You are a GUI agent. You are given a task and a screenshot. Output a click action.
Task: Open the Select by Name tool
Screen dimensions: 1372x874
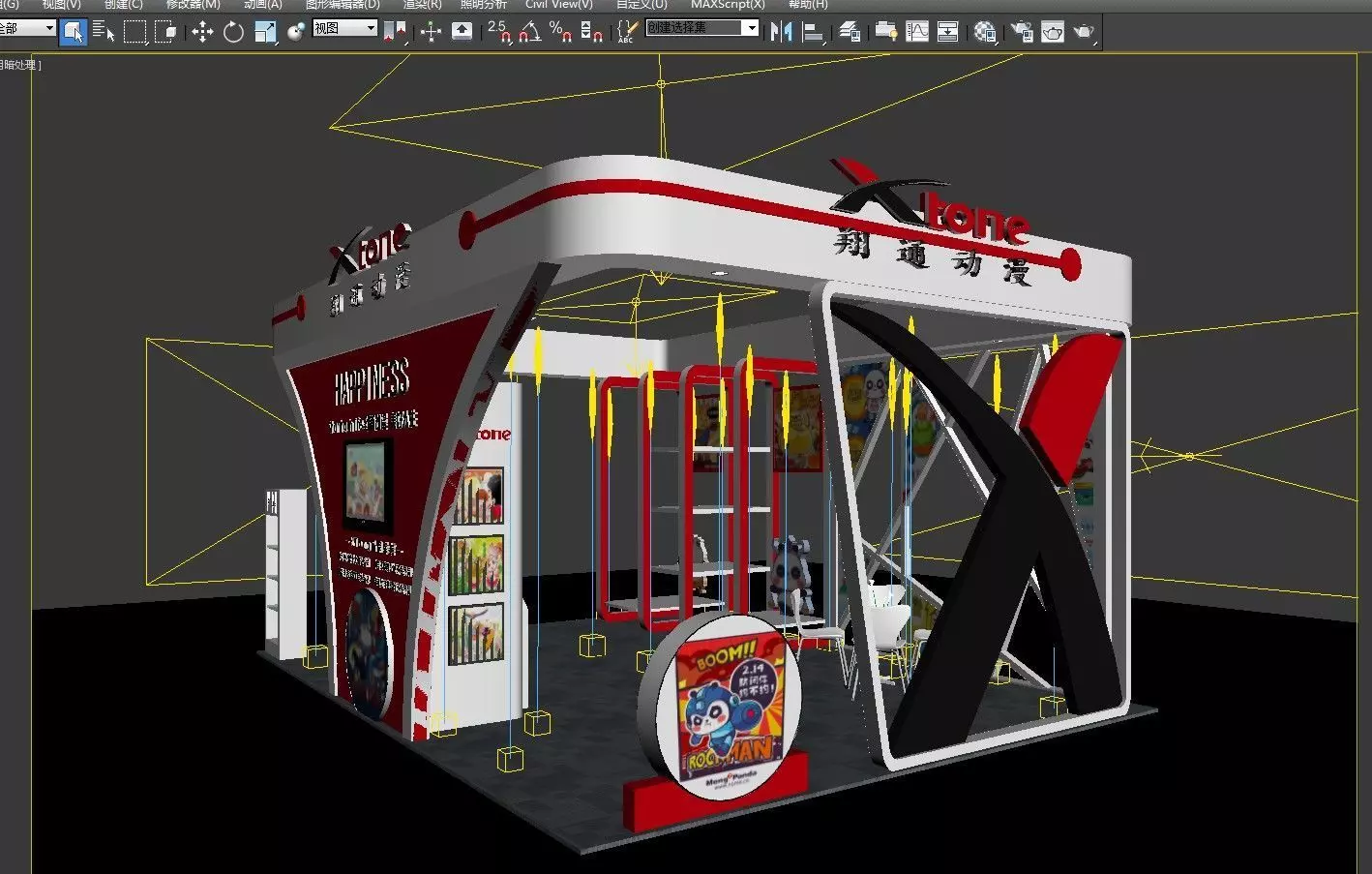click(104, 32)
